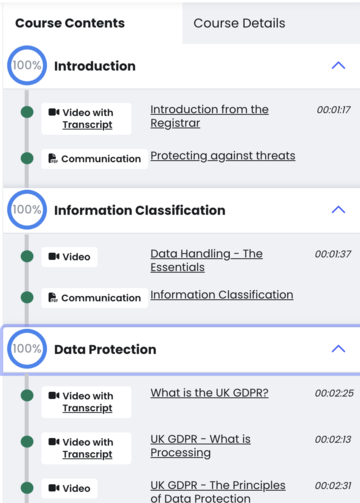Open the UK GDPR - What is Processing link
Image resolution: width=360 pixels, height=503 pixels.
click(x=200, y=446)
